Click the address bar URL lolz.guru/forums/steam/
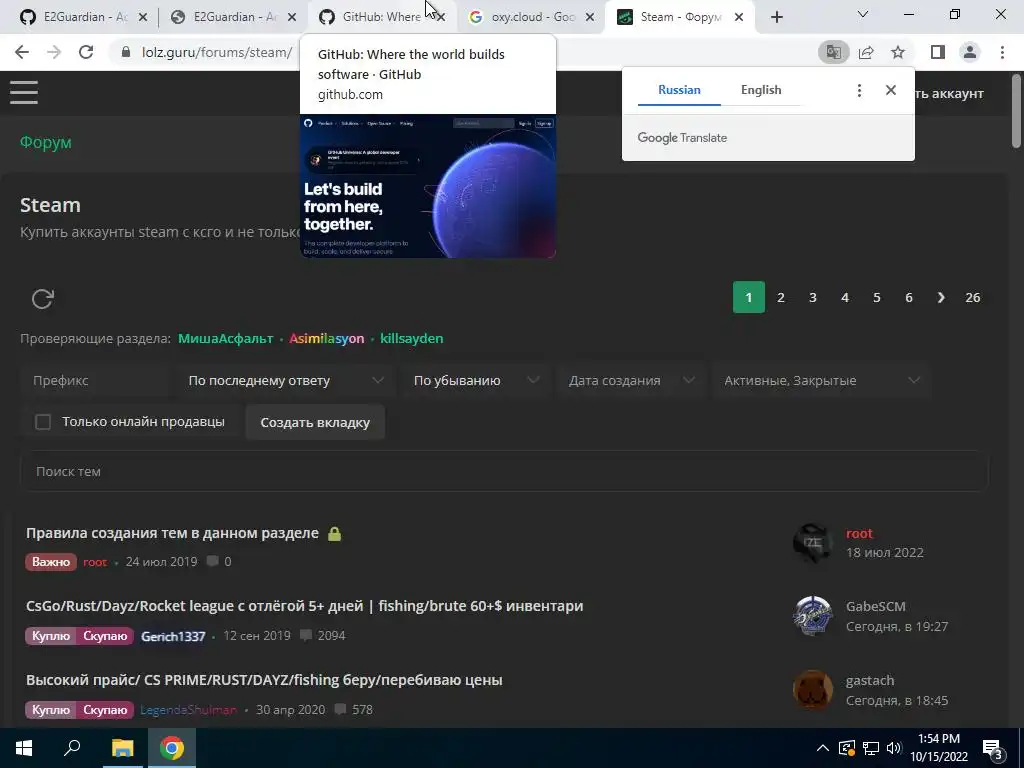Screen dimensions: 1024x768 pyautogui.click(x=217, y=52)
